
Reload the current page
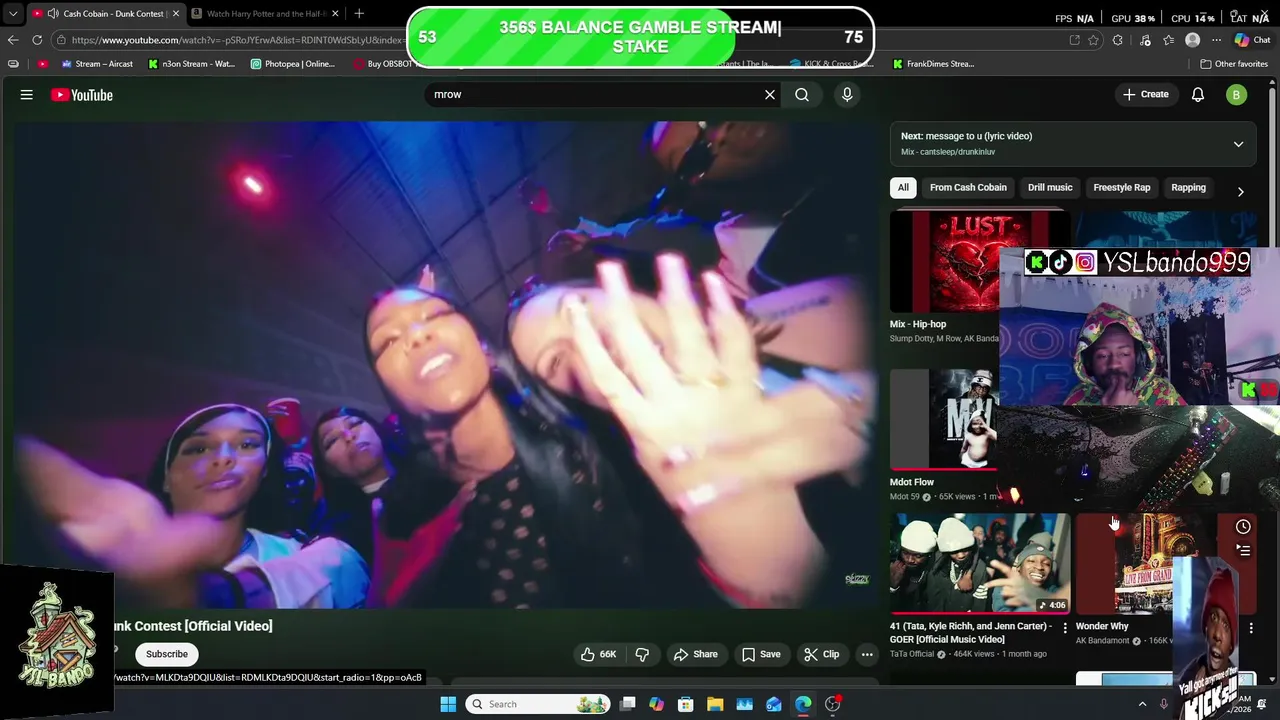coord(37,40)
